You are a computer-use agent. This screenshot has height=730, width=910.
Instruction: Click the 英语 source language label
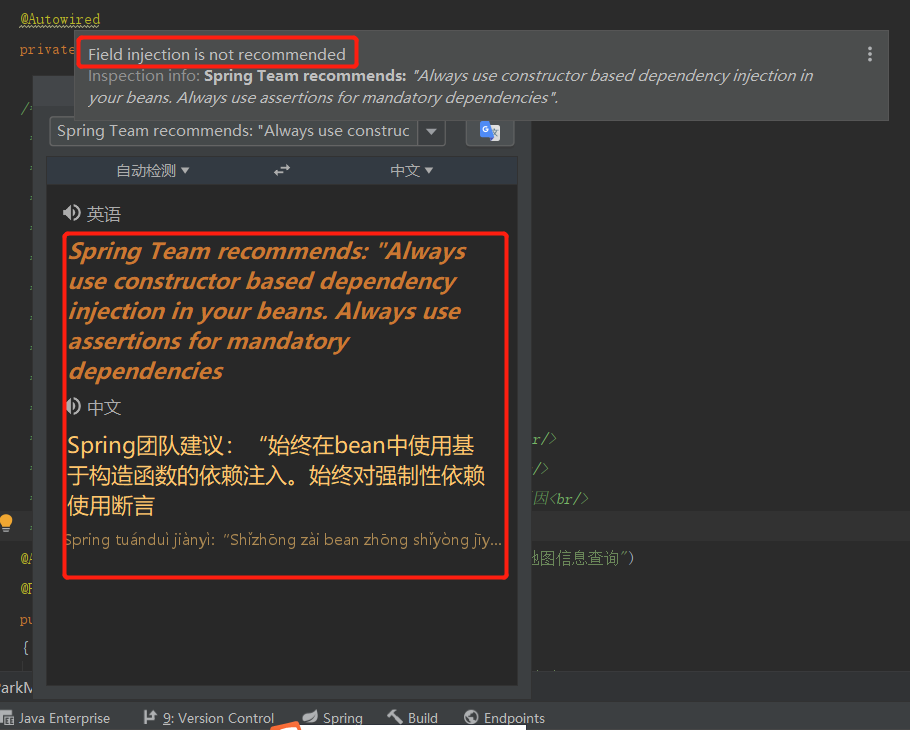pos(101,212)
